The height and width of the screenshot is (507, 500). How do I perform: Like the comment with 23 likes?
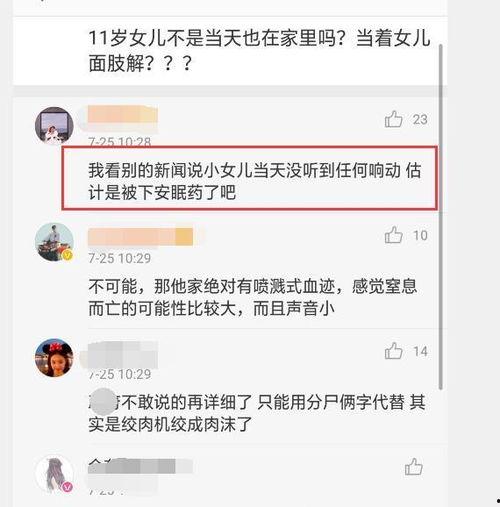click(393, 119)
